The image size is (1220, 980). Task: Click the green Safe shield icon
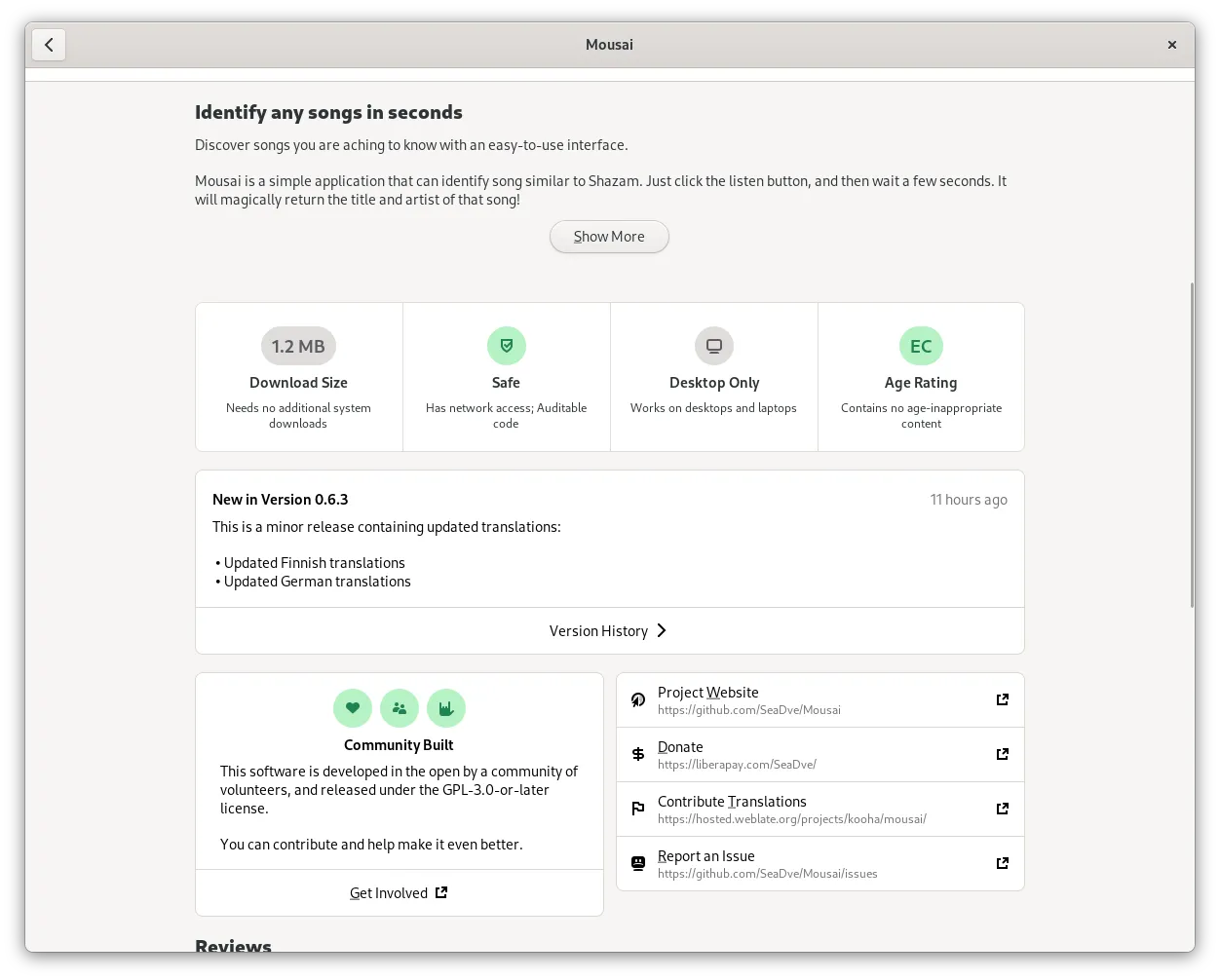506,346
